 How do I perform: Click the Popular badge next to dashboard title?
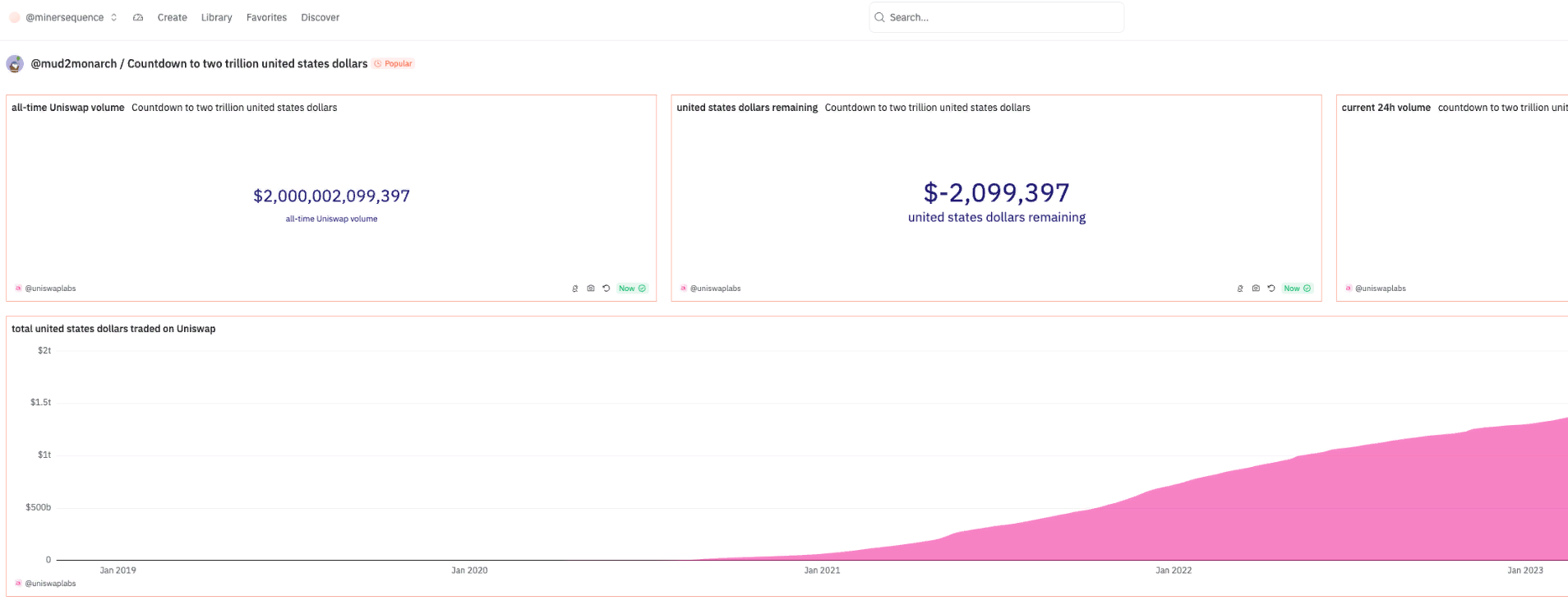pyautogui.click(x=394, y=64)
